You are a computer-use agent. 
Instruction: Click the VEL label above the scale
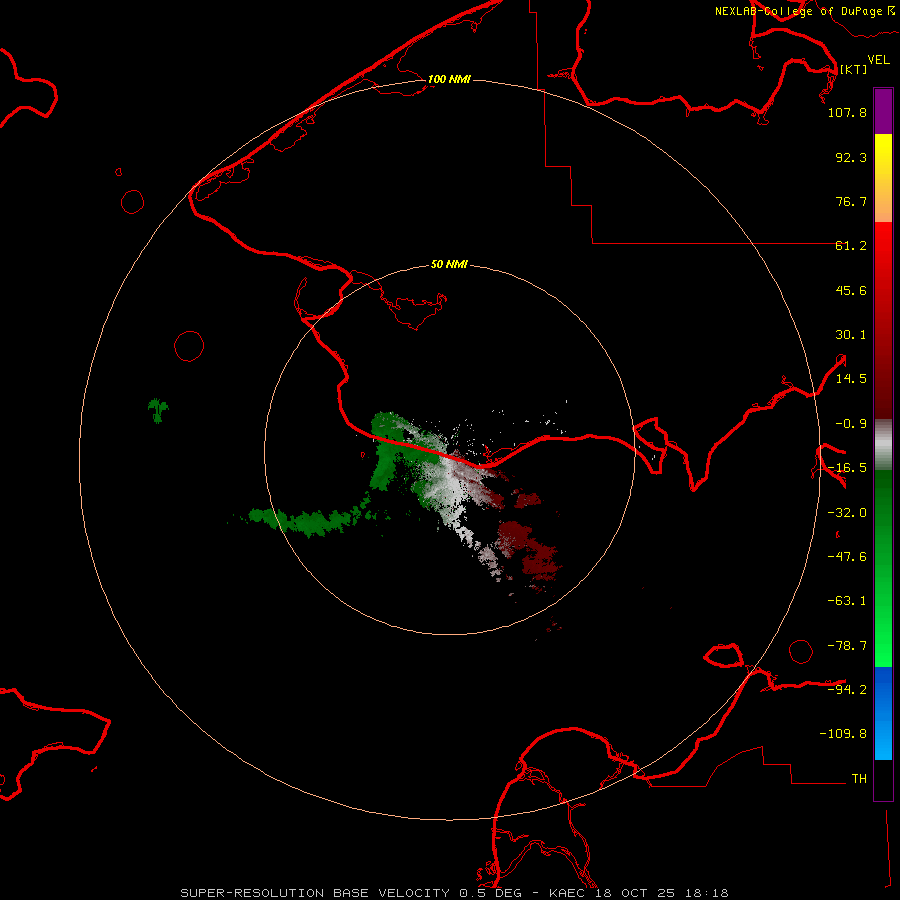[879, 60]
